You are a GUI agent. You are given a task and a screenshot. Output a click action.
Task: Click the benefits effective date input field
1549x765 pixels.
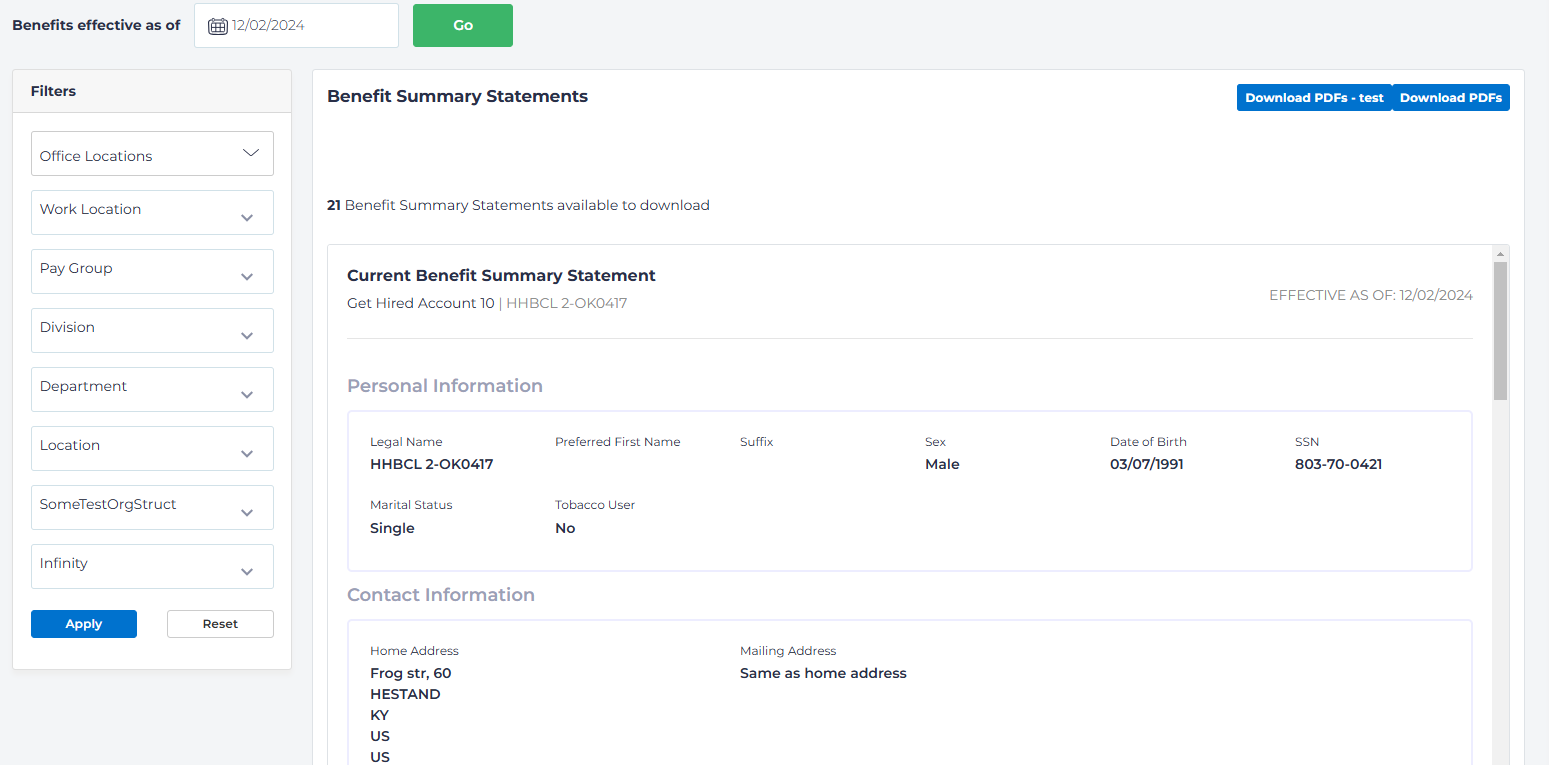[300, 25]
